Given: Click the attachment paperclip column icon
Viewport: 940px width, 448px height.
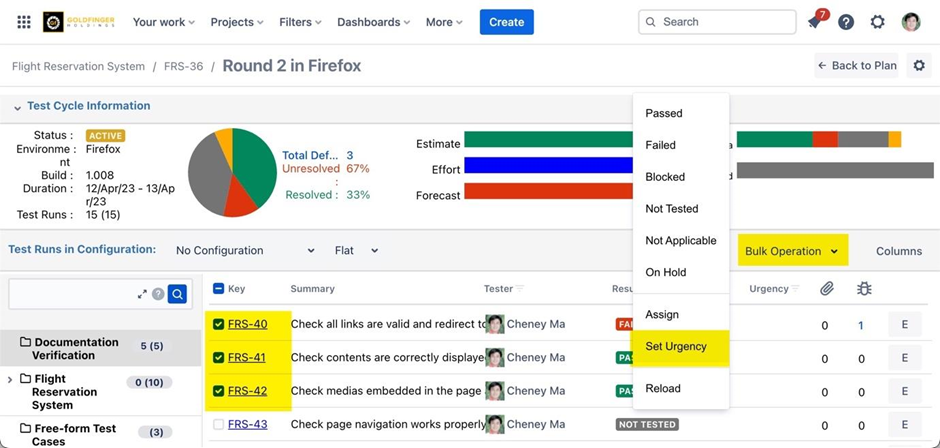Looking at the screenshot, I should 826,289.
